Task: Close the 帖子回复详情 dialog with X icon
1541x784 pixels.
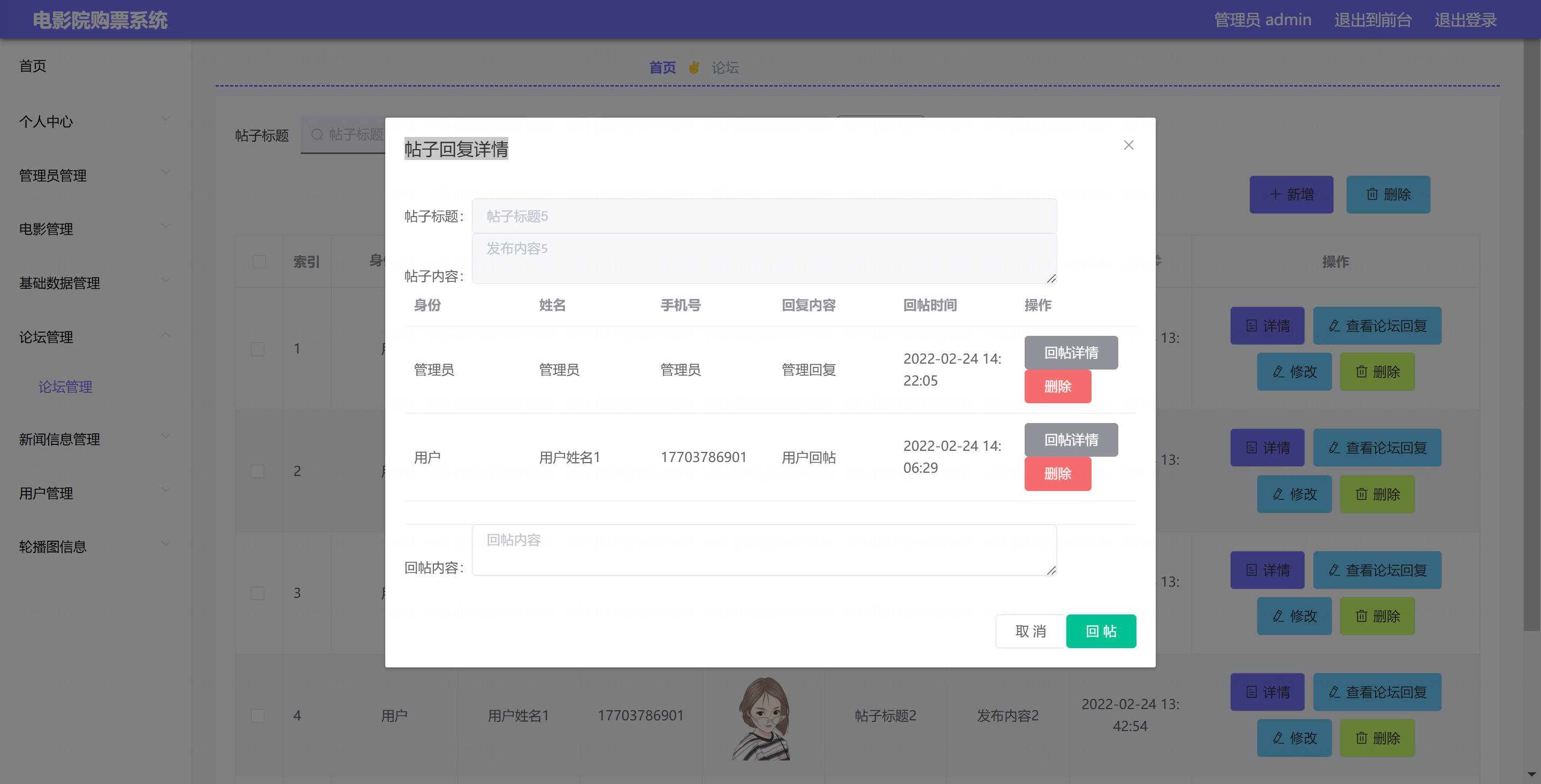Action: coord(1128,145)
